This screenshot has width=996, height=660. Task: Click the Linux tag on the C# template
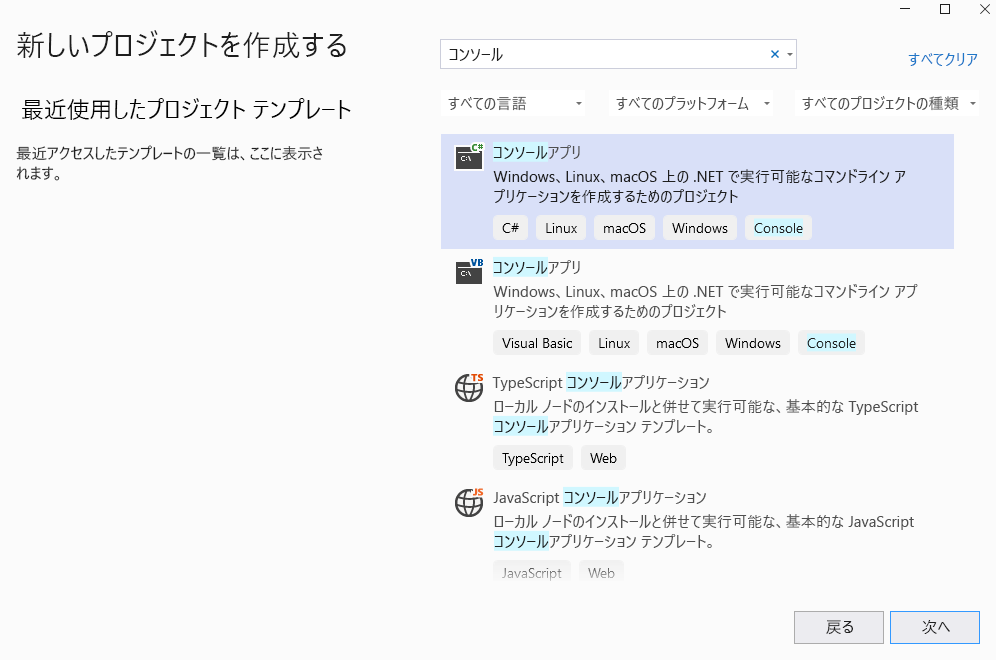(561, 228)
